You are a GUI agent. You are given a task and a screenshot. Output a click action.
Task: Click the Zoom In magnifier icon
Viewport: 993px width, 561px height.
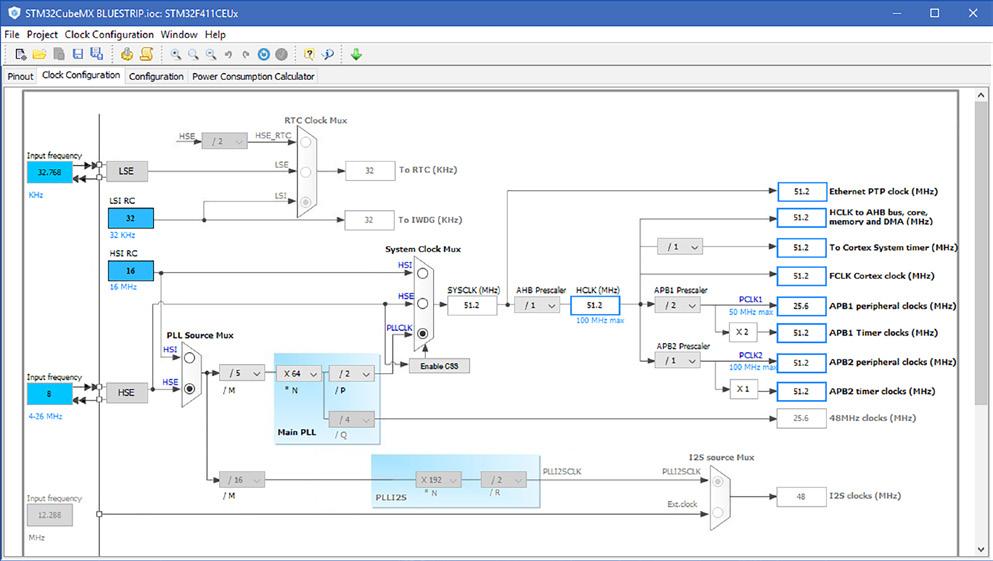click(x=175, y=54)
